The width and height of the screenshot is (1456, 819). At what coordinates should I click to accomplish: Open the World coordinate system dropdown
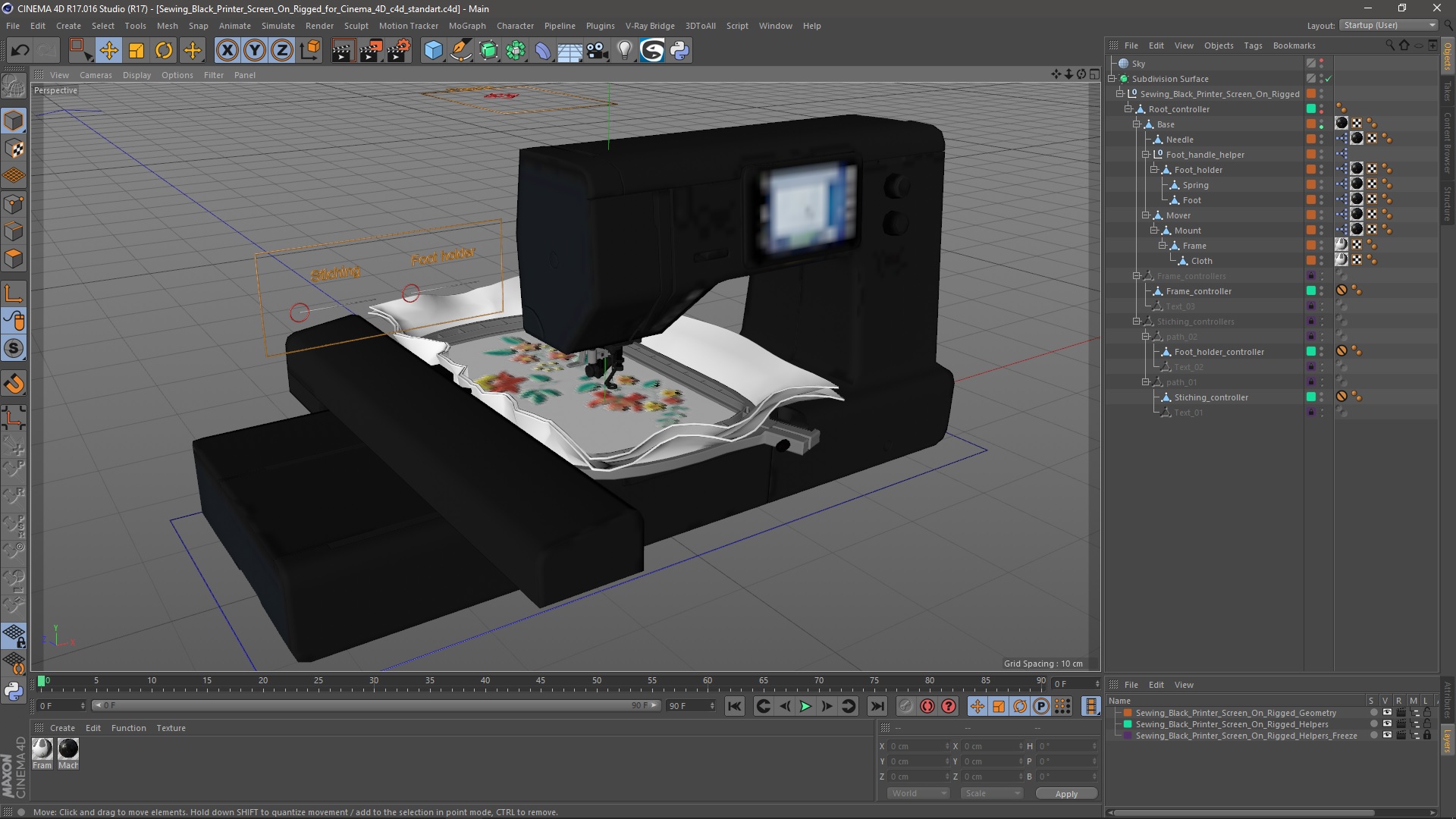[x=918, y=793]
